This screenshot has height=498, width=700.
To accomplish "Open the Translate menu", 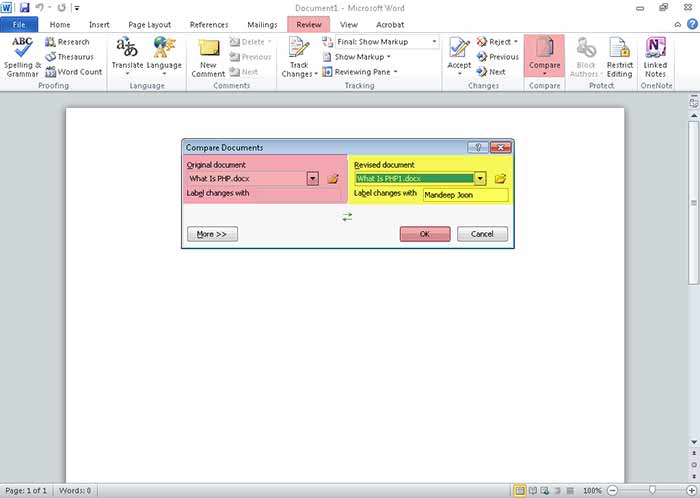I will coord(127,57).
